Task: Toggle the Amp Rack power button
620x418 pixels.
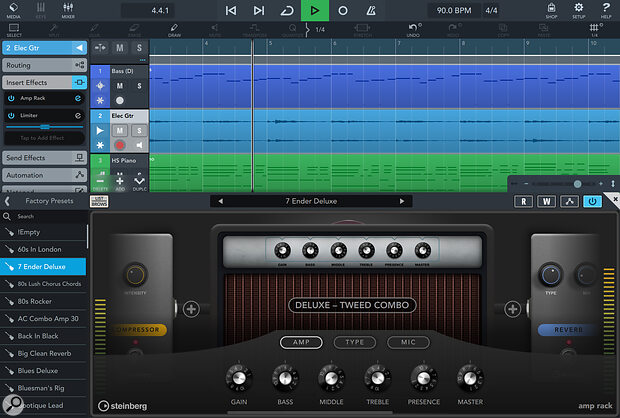Action: pos(592,201)
